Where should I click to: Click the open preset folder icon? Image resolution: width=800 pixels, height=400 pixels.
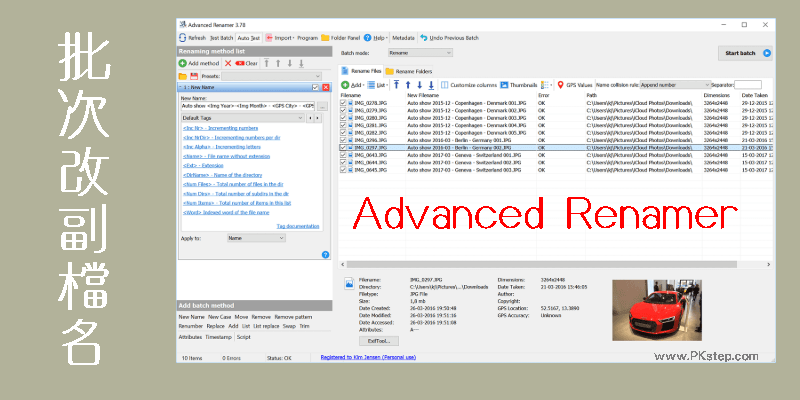[x=183, y=76]
